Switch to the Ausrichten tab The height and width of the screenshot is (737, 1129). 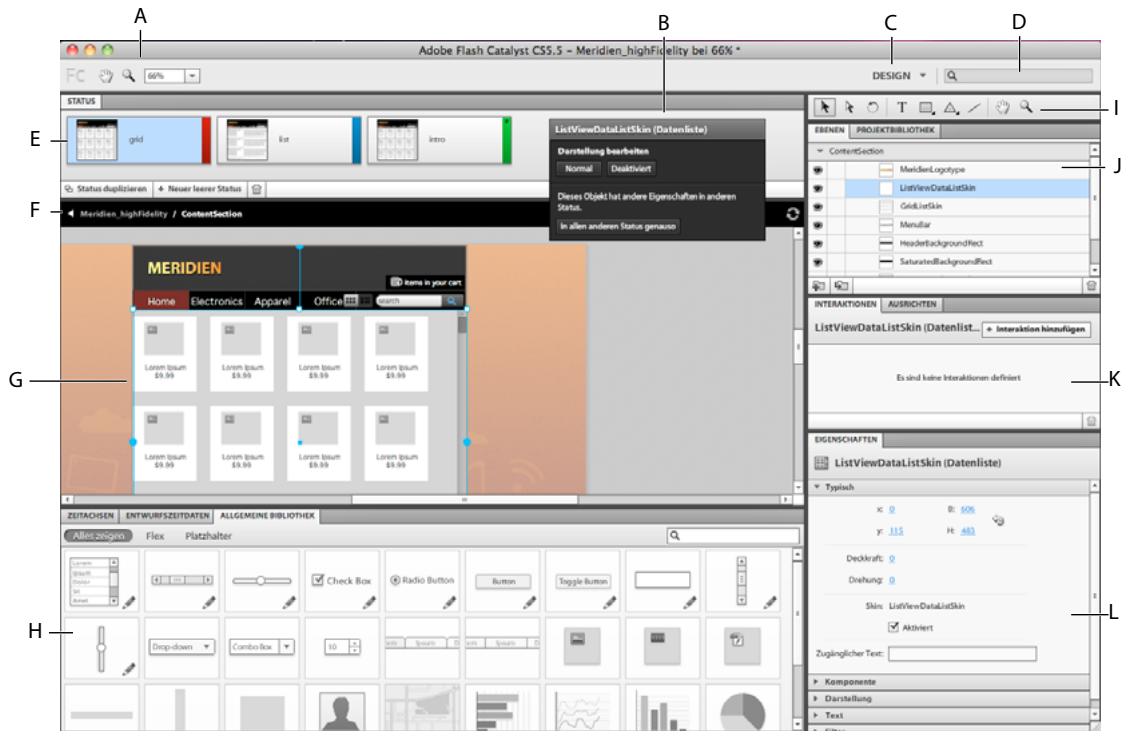pos(912,304)
